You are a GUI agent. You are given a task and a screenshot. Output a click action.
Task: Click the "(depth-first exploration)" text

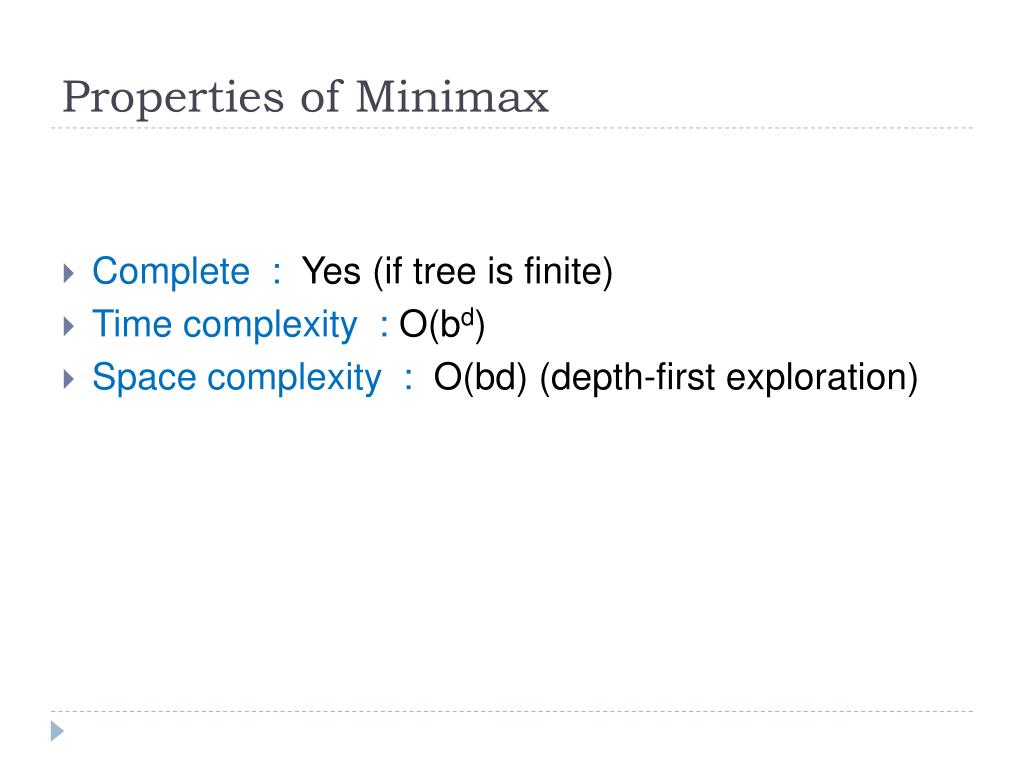pos(729,377)
